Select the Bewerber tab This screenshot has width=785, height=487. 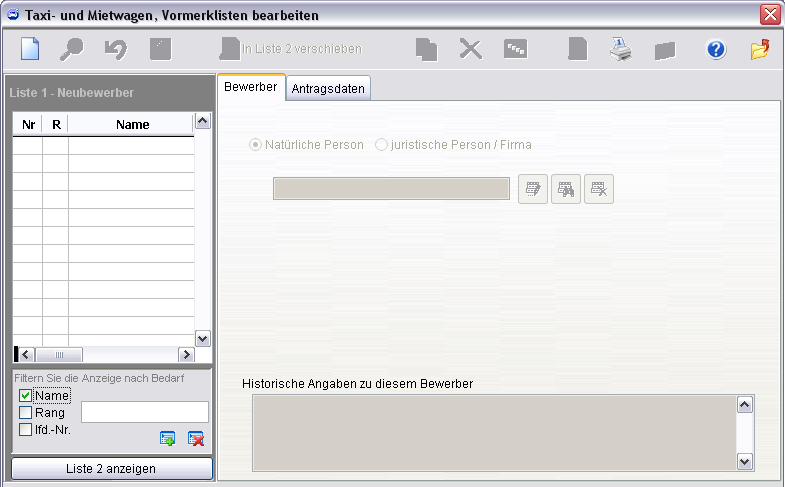tap(251, 88)
